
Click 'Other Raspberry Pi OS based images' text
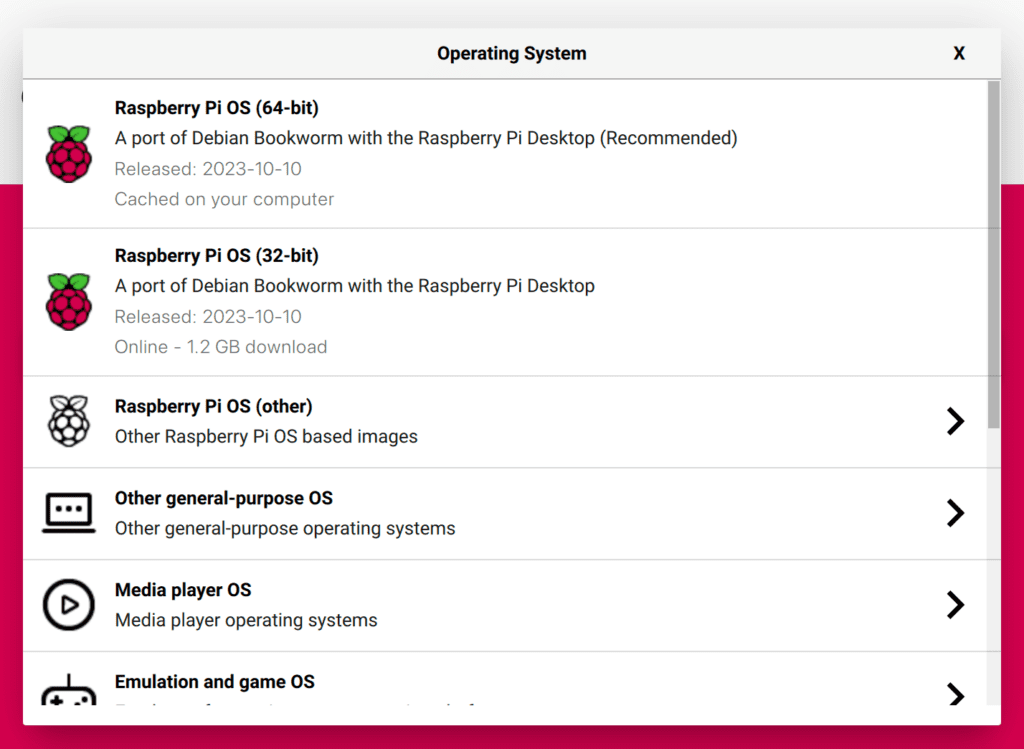(x=266, y=436)
